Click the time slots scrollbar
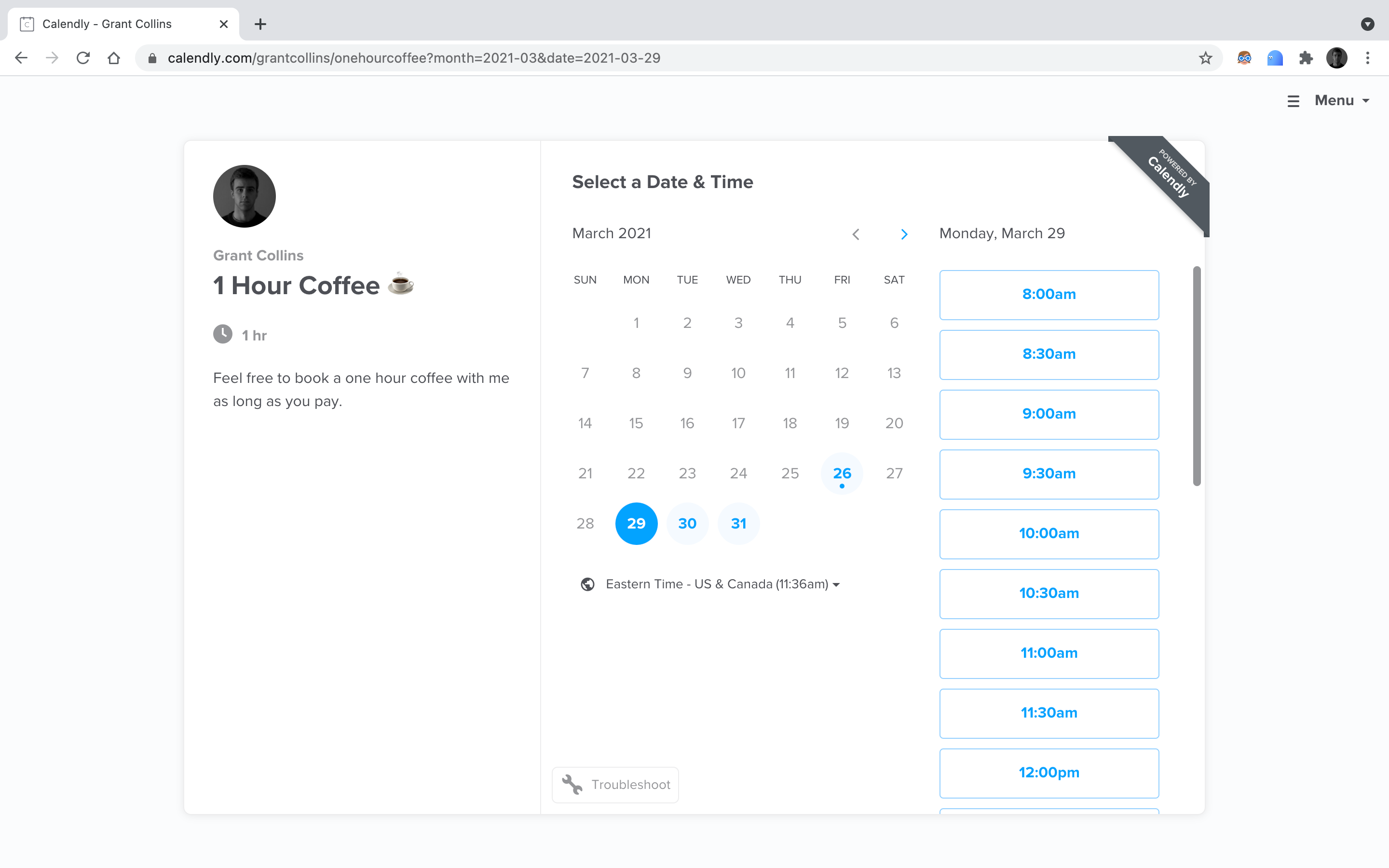1389x868 pixels. coord(1197,376)
